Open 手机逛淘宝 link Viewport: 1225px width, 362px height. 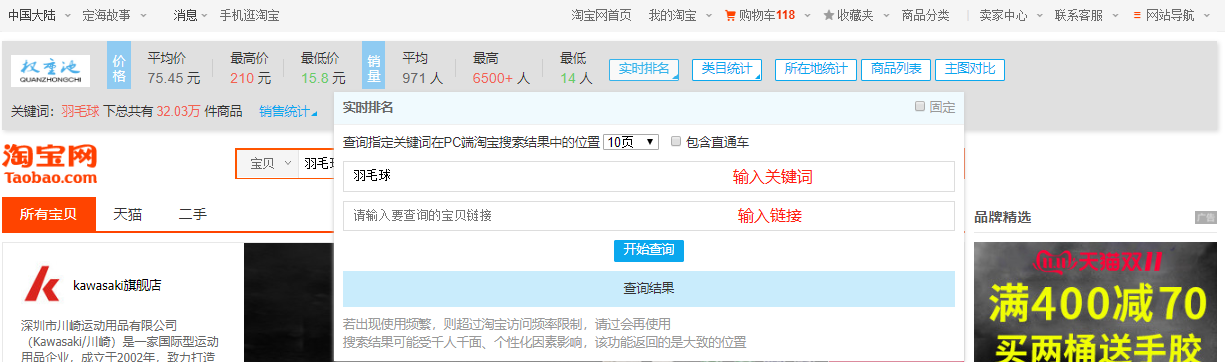(x=249, y=15)
